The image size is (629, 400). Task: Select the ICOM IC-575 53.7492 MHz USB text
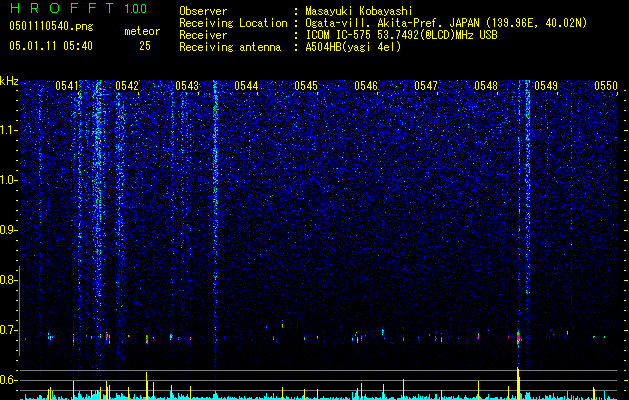coord(401,35)
